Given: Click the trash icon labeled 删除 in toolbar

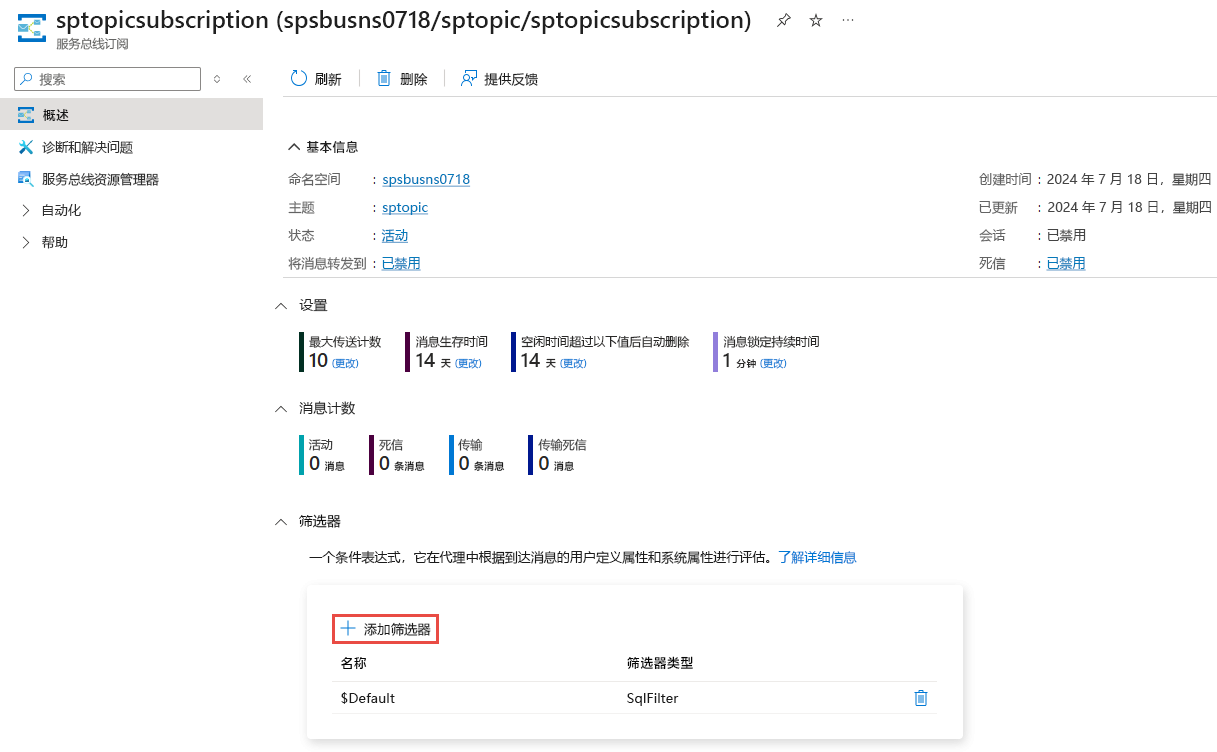Looking at the screenshot, I should [384, 78].
